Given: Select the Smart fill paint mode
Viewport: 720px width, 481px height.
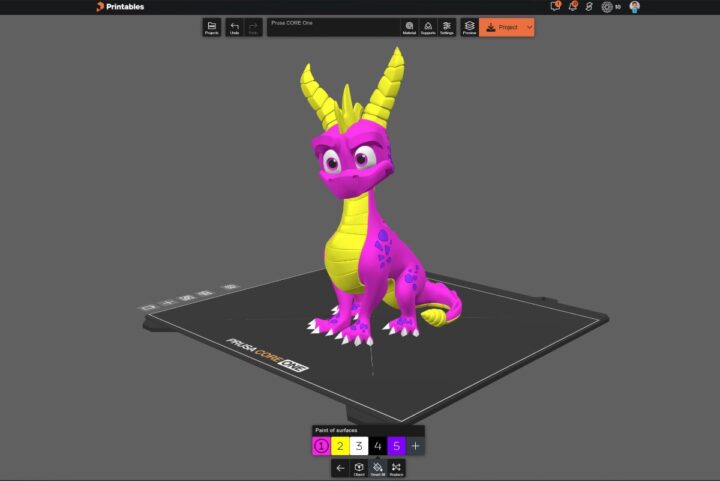Looking at the screenshot, I should (378, 467).
